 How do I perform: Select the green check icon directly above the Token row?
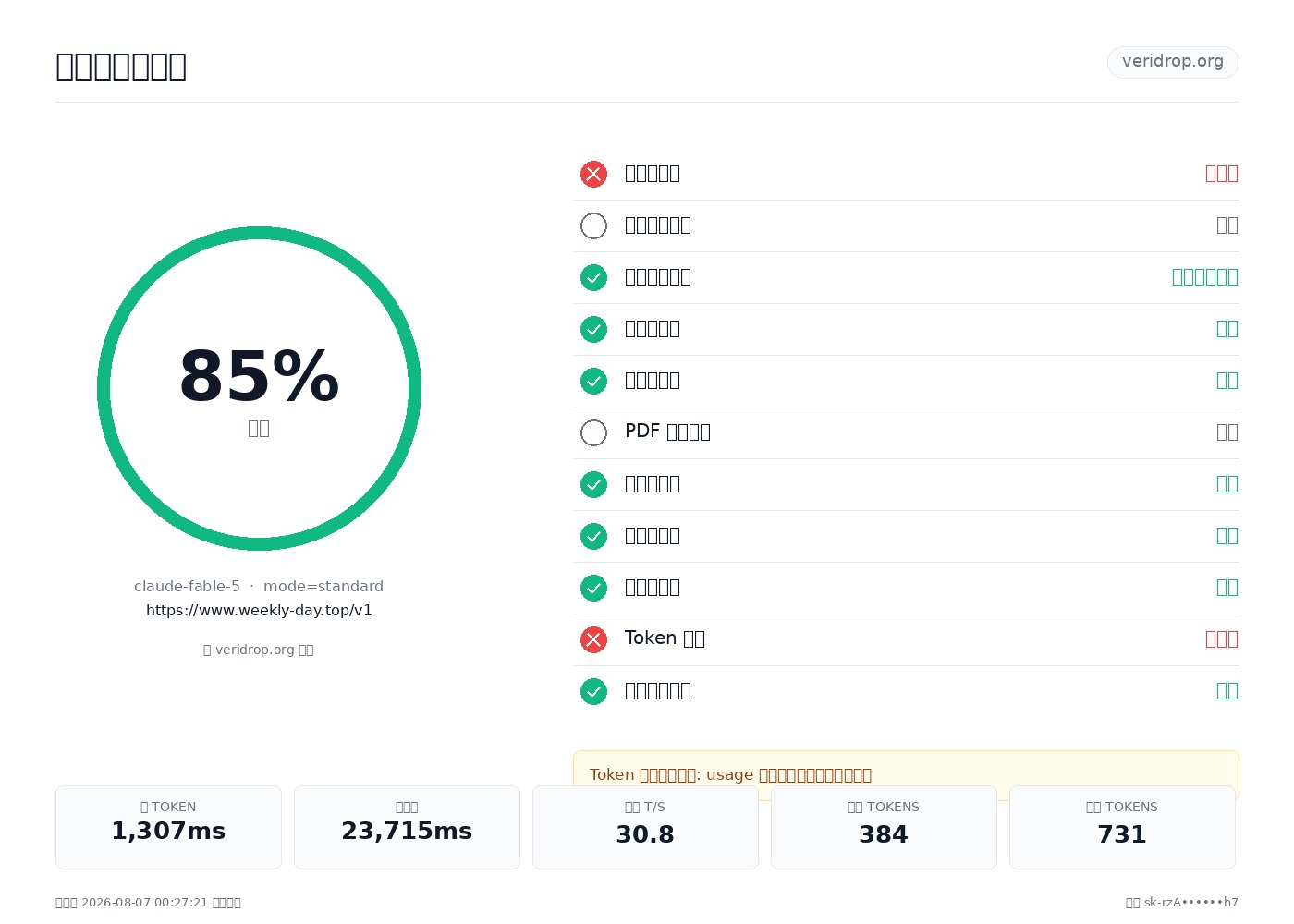click(593, 588)
